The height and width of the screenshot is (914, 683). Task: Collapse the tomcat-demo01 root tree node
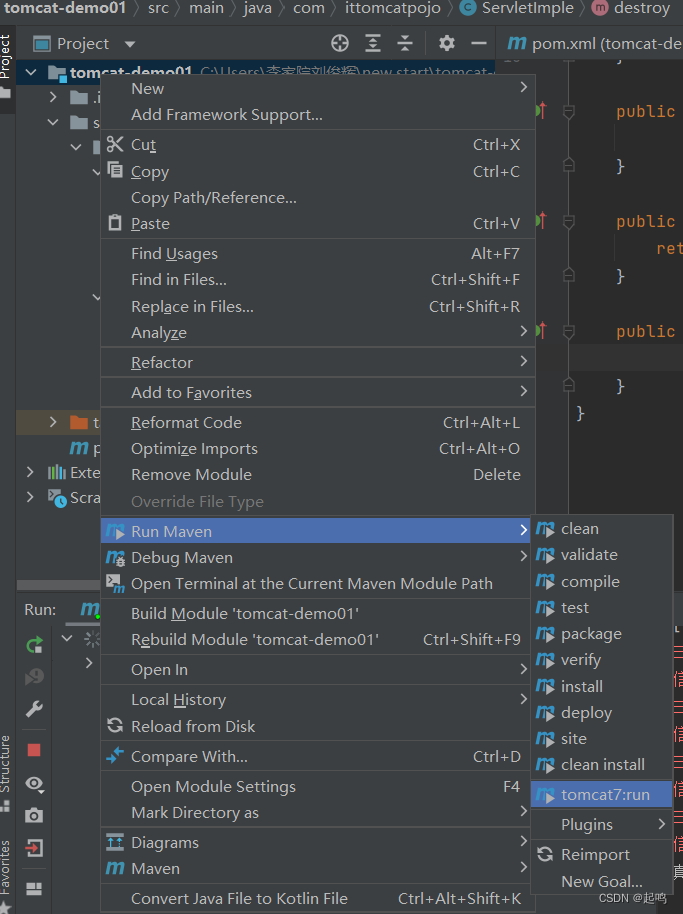(31, 73)
